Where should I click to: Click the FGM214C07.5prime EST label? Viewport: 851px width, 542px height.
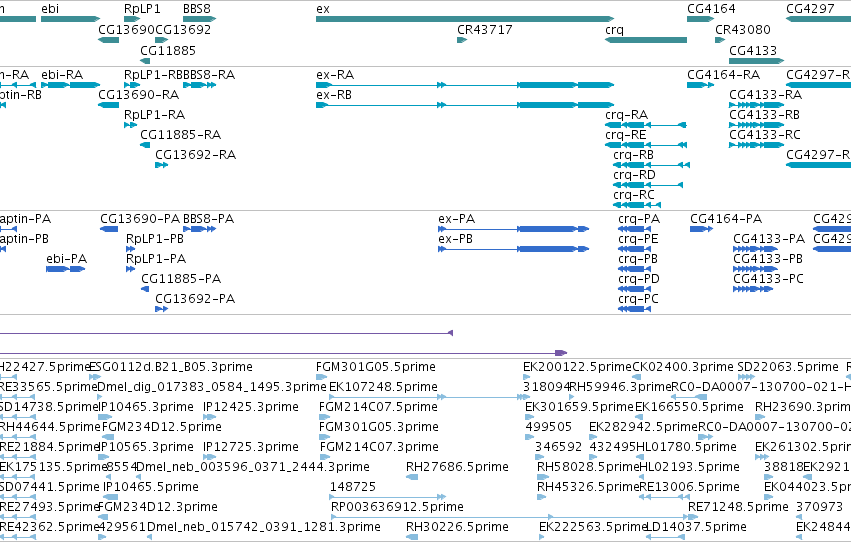(x=377, y=407)
